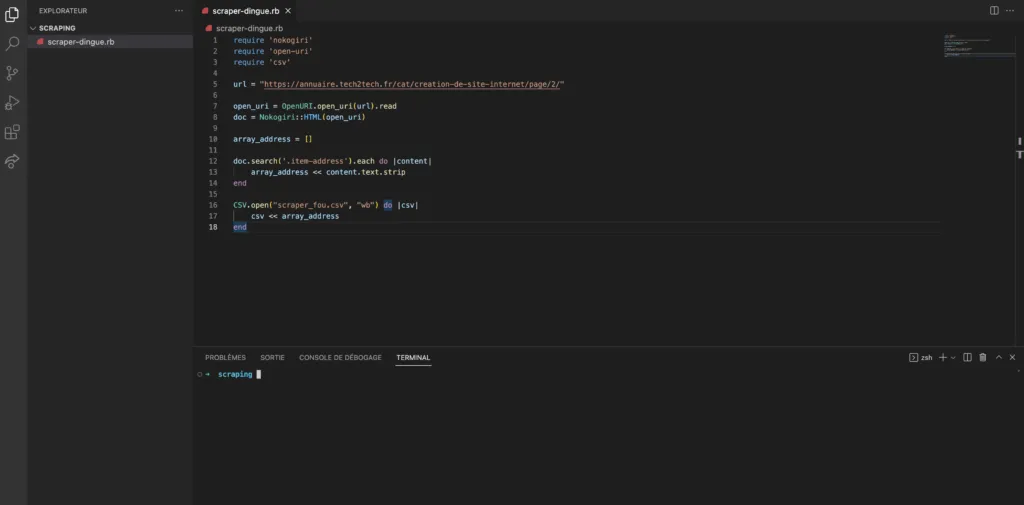Open the share arrow icon in activity bar
1024x505 pixels.
tap(12, 161)
